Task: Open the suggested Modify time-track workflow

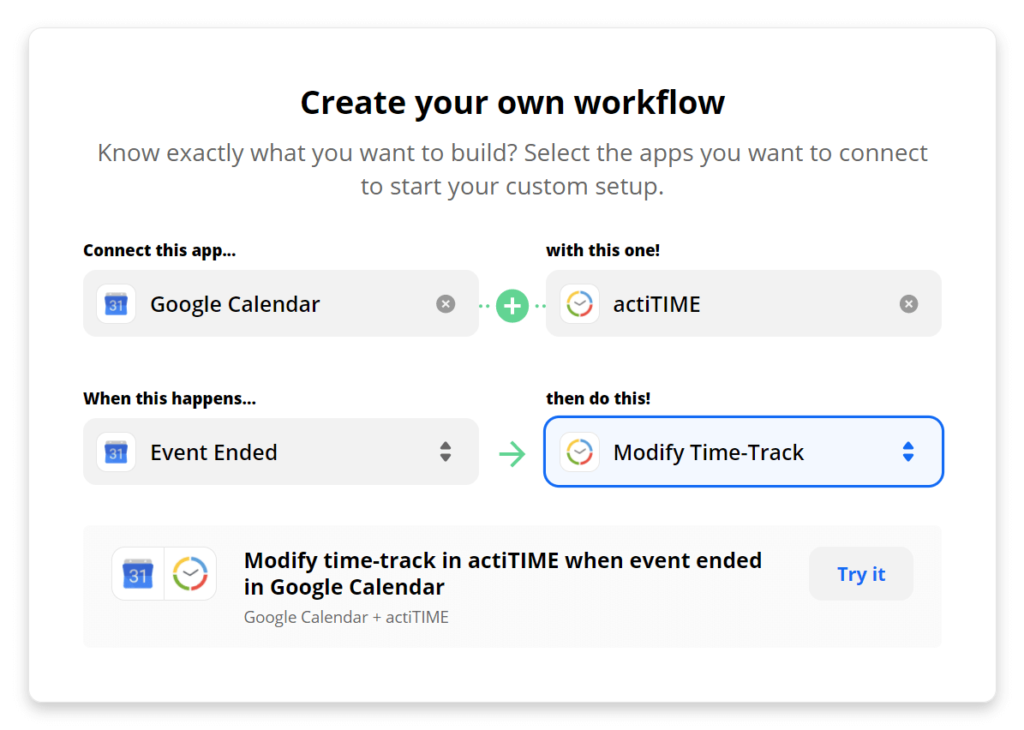Action: click(502, 573)
